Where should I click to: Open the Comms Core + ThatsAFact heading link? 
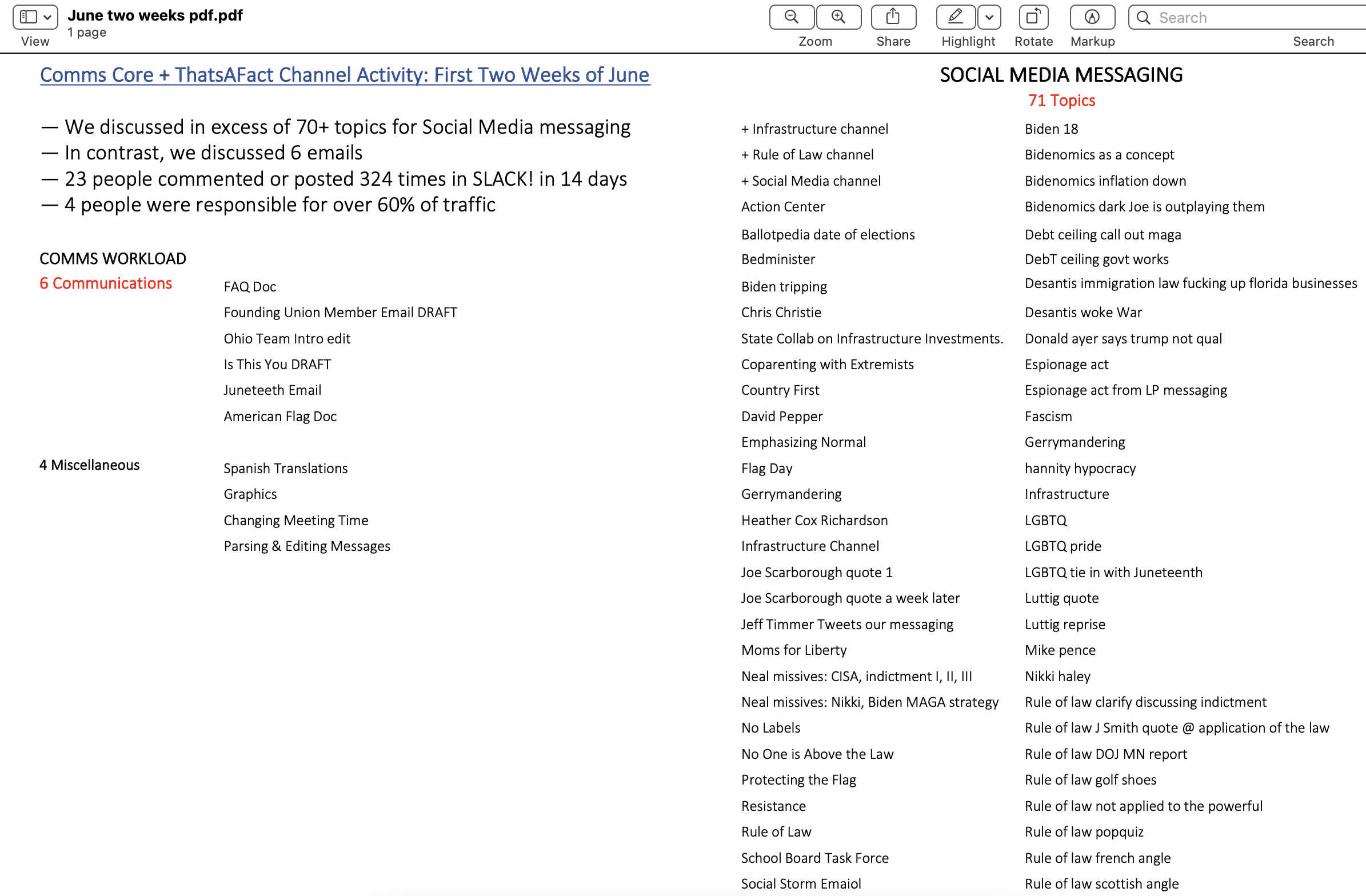(x=345, y=75)
